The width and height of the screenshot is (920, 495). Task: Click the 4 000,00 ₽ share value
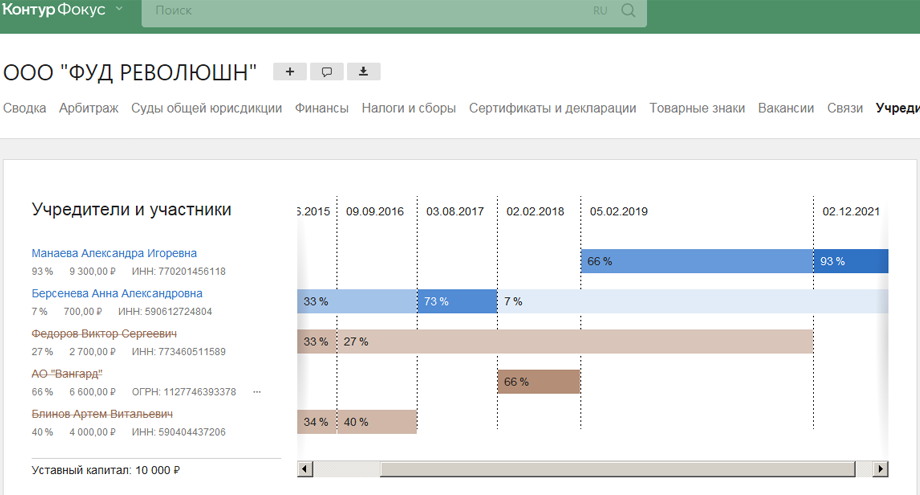tap(92, 432)
